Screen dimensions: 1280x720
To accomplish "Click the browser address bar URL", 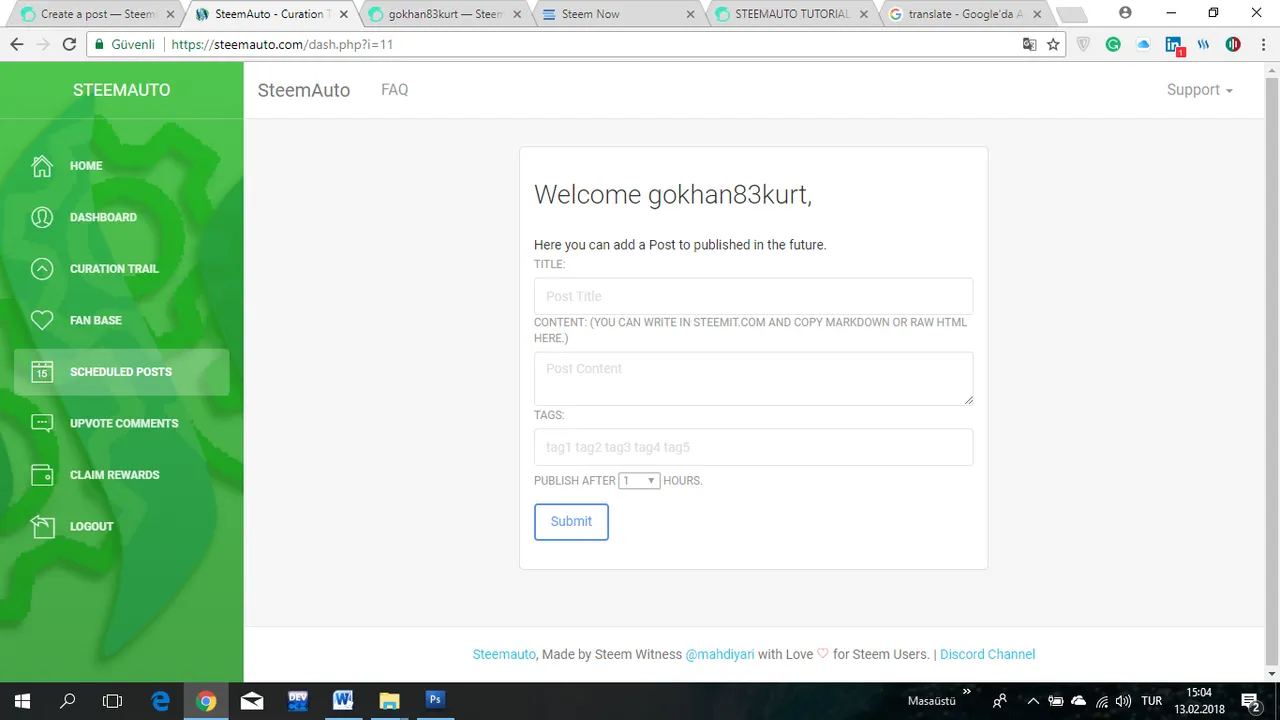I will coord(282,45).
